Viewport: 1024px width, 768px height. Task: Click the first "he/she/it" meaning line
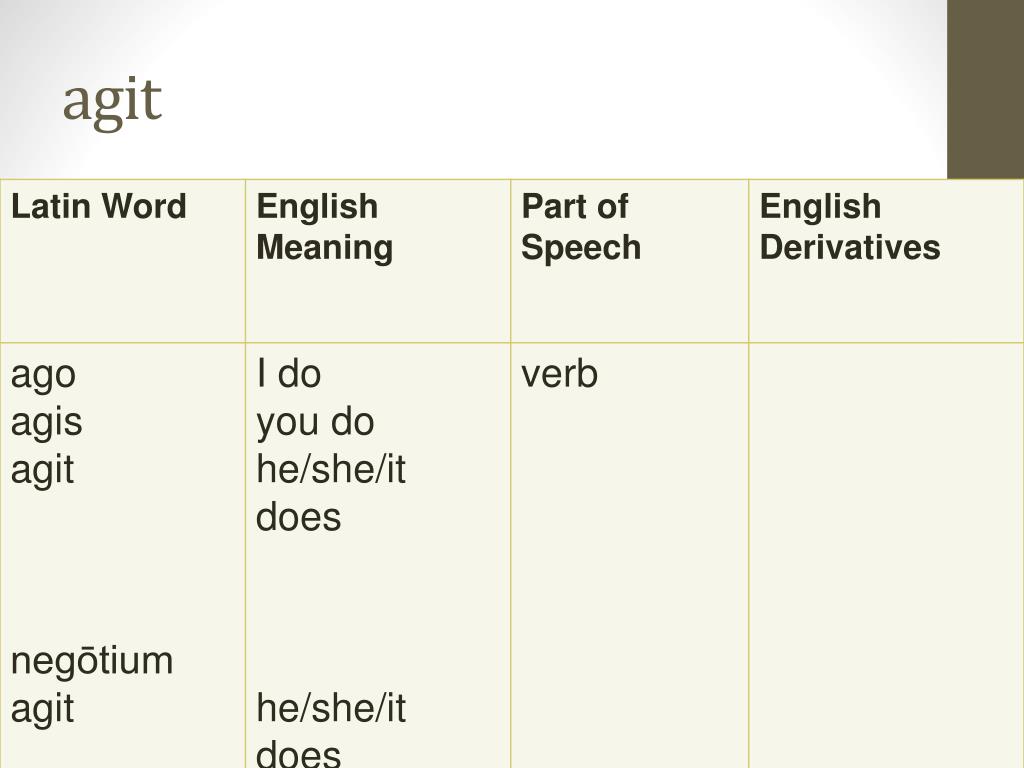pos(331,470)
